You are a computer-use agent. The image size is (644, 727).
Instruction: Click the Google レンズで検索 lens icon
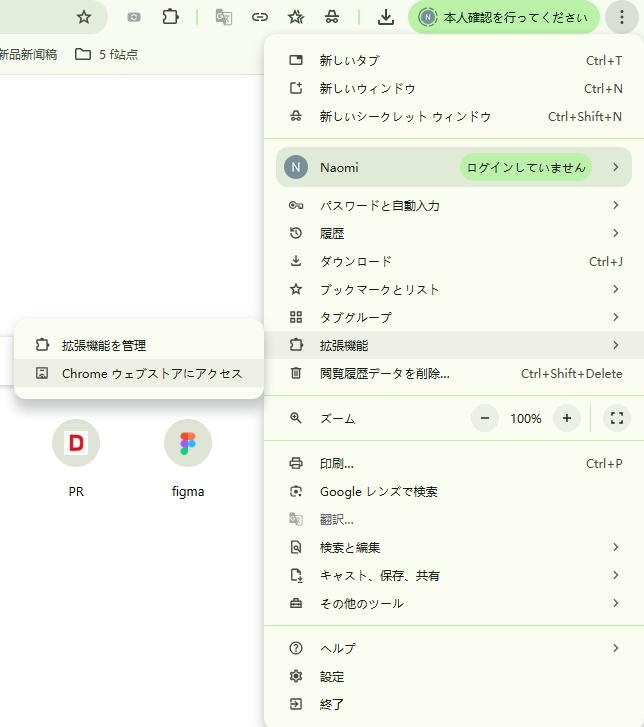click(296, 491)
